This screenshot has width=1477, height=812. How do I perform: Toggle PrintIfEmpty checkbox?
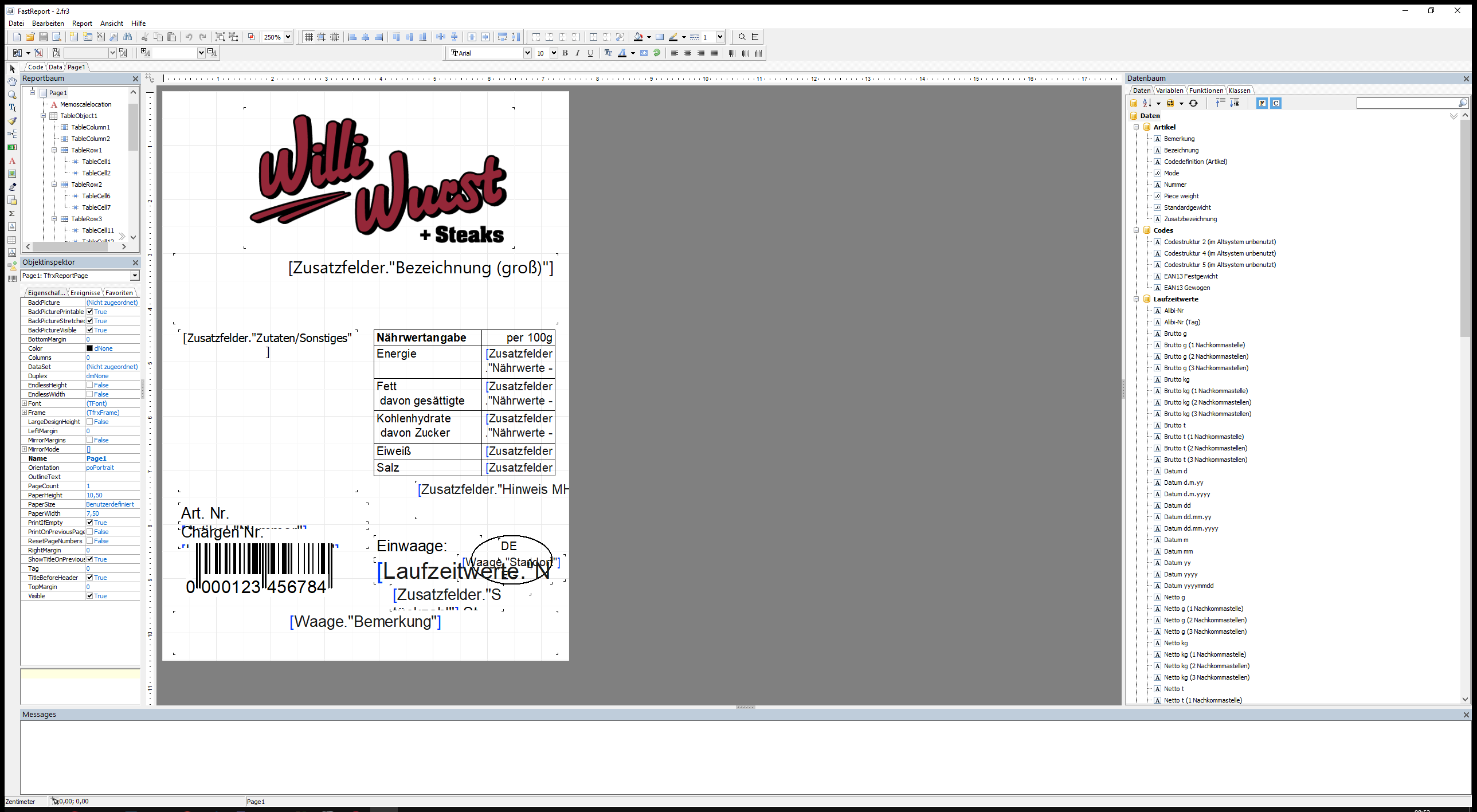click(x=89, y=523)
